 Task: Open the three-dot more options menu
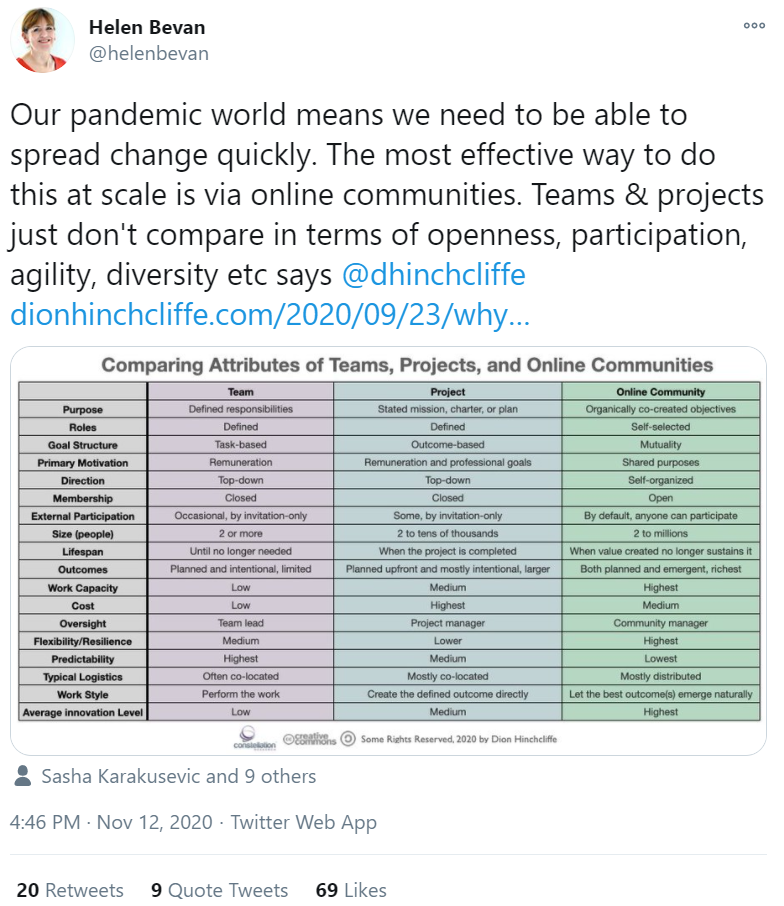754,26
